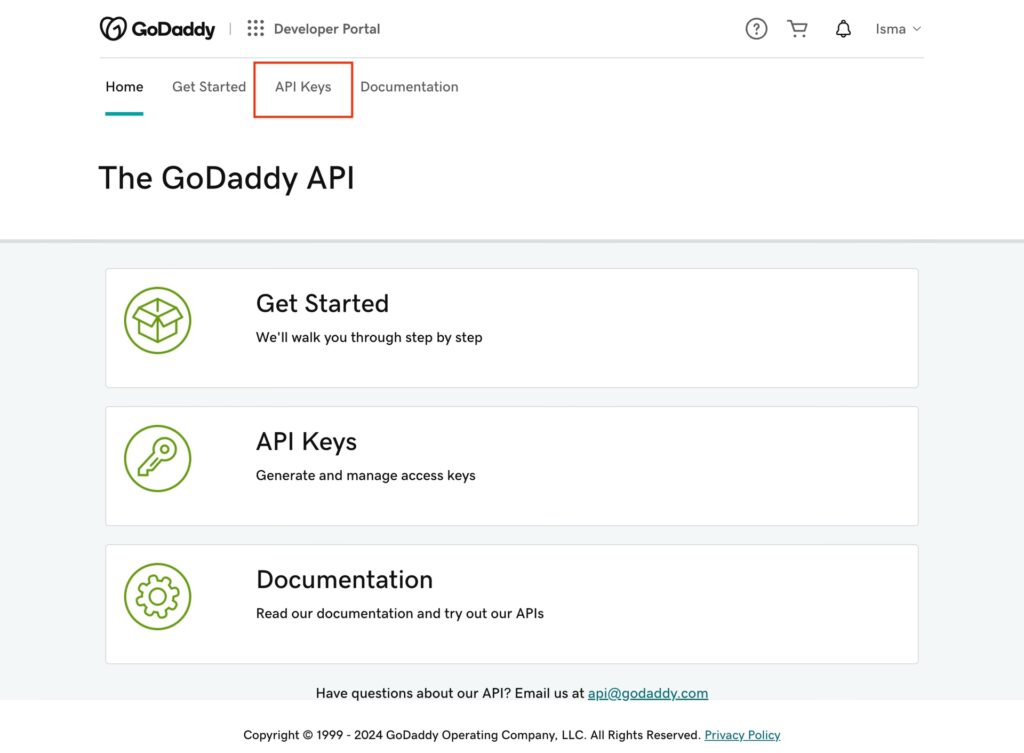Open the API Keys tab
This screenshot has width=1024, height=753.
click(303, 87)
